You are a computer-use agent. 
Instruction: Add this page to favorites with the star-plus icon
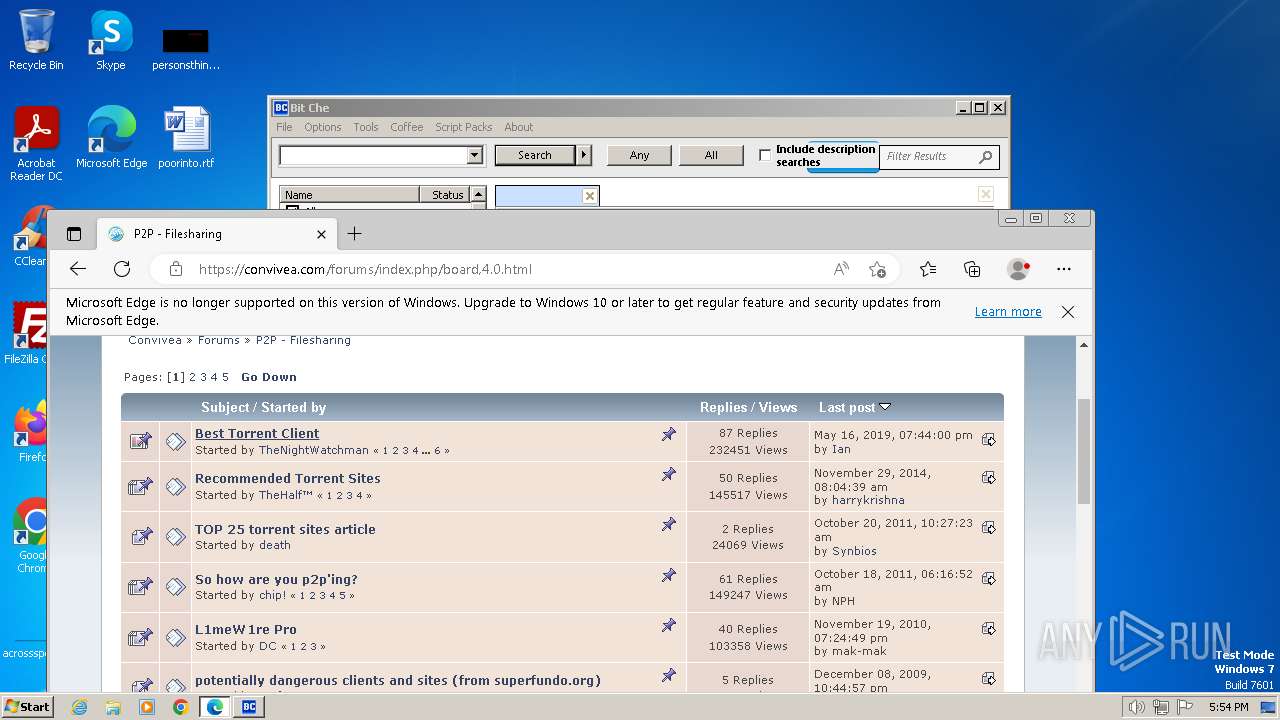tap(877, 269)
